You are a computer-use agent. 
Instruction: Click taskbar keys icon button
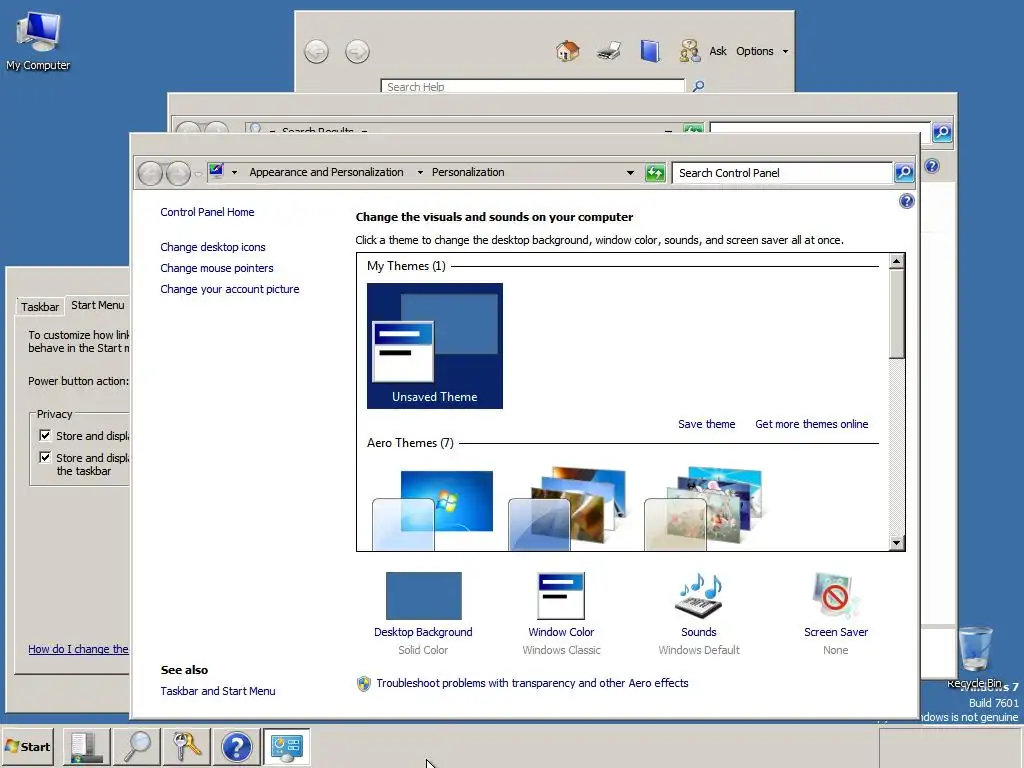point(187,746)
